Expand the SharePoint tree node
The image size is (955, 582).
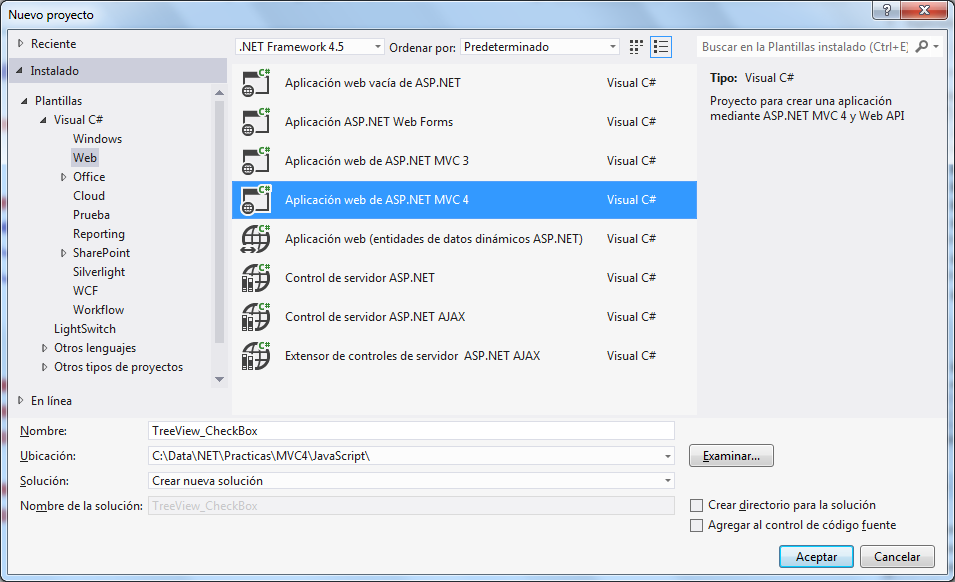(x=63, y=253)
